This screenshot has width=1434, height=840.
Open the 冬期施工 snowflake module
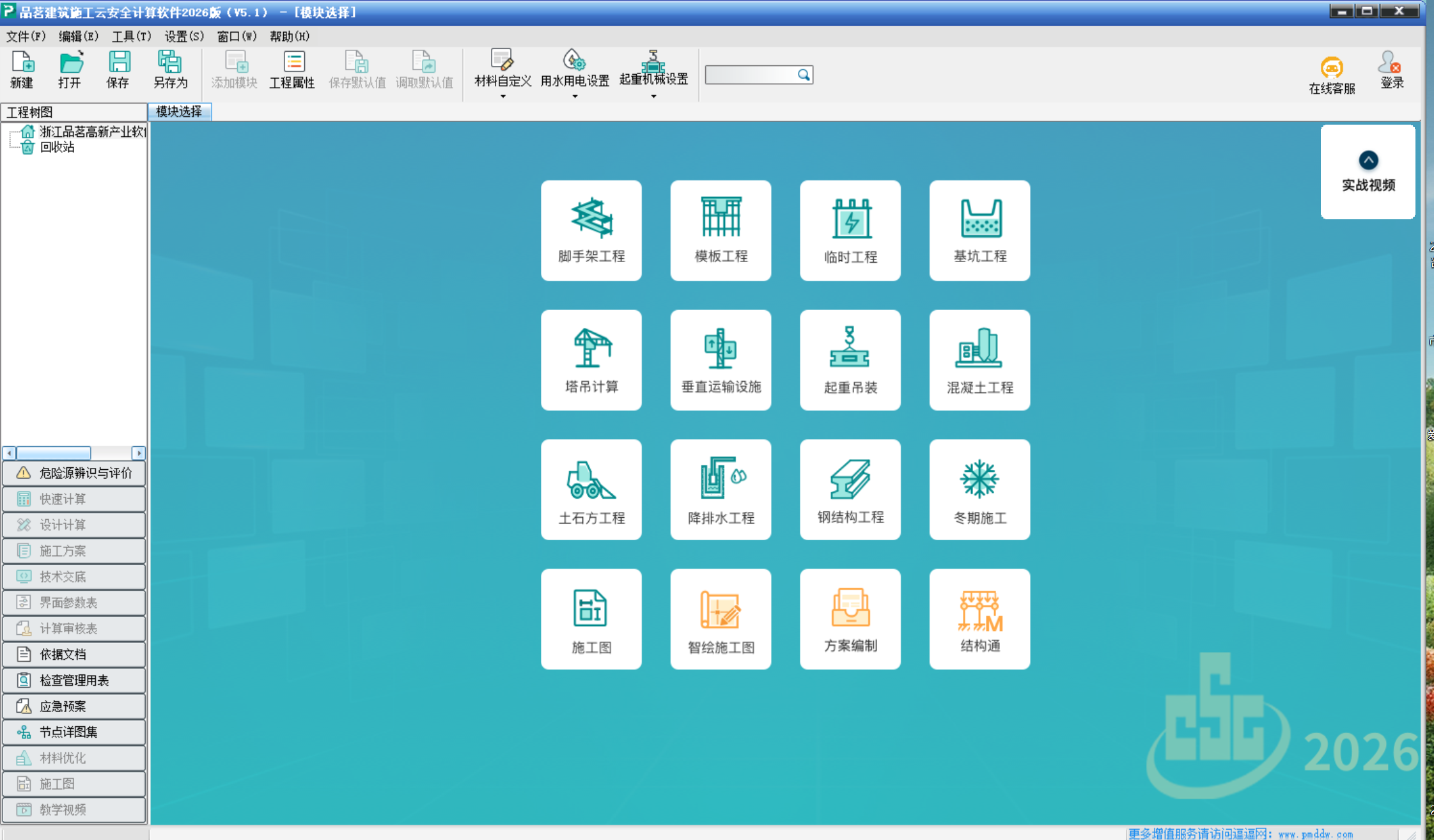tap(979, 489)
